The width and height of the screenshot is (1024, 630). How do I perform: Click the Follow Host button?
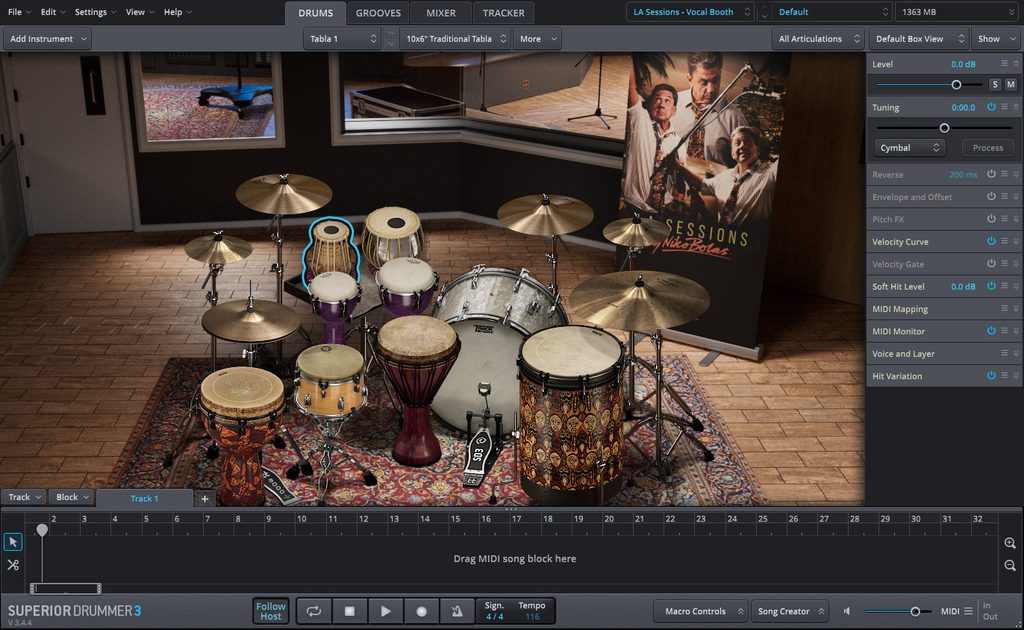tap(271, 611)
